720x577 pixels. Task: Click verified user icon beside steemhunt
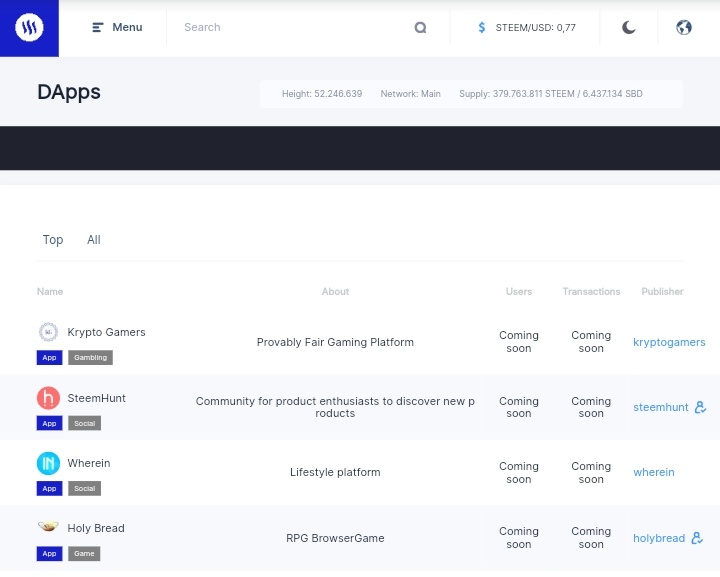click(x=700, y=407)
